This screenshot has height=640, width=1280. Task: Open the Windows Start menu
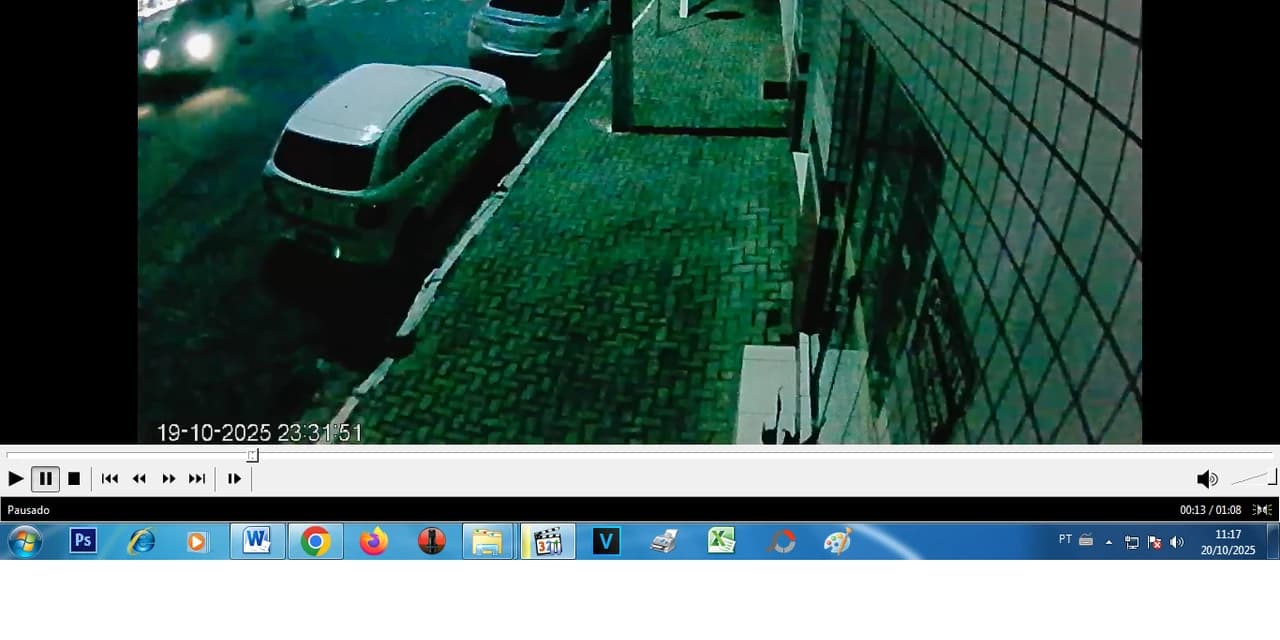pos(25,542)
